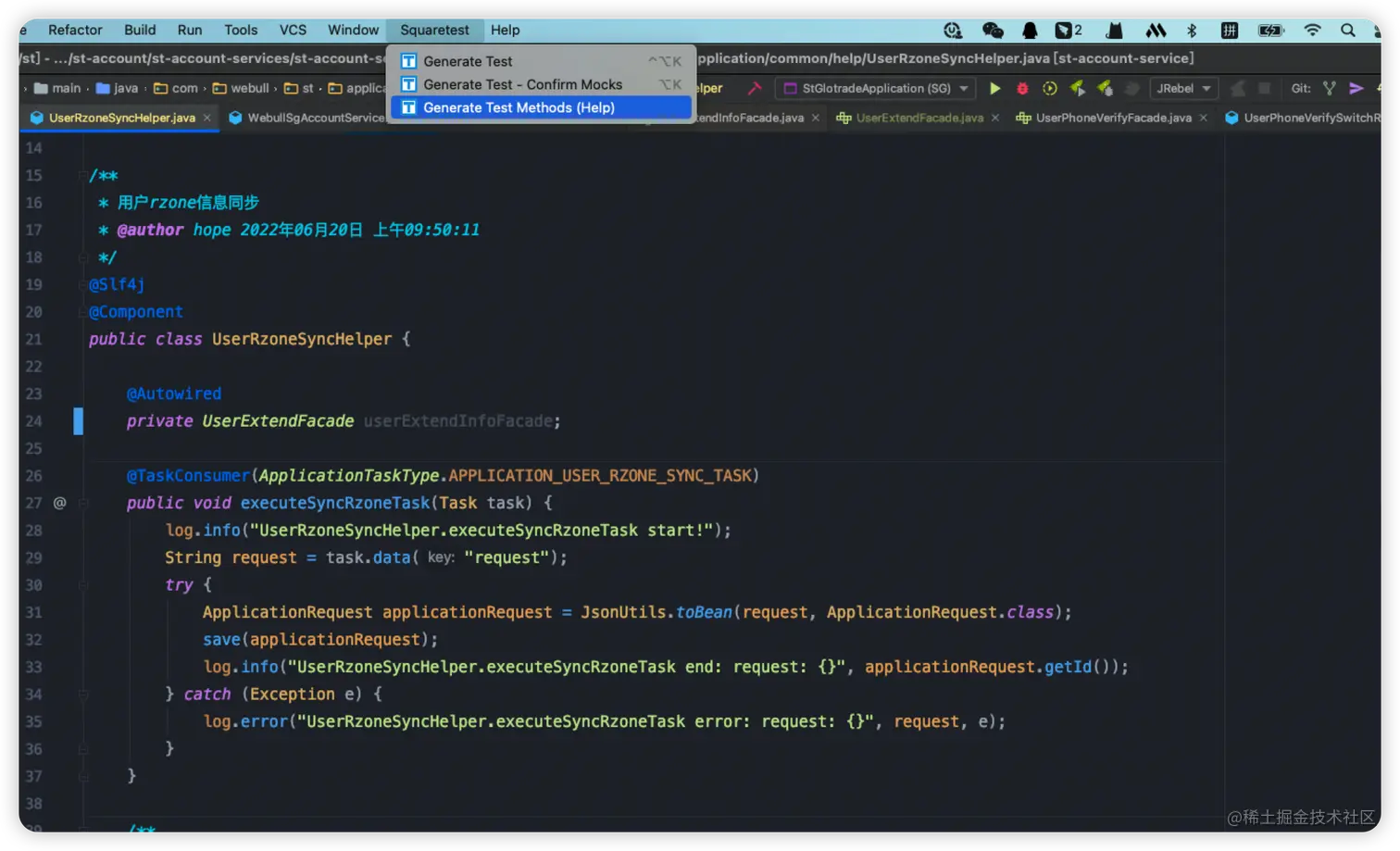
Task: Close the UserPhoneVerifyFacade.java tab
Action: (x=1204, y=119)
